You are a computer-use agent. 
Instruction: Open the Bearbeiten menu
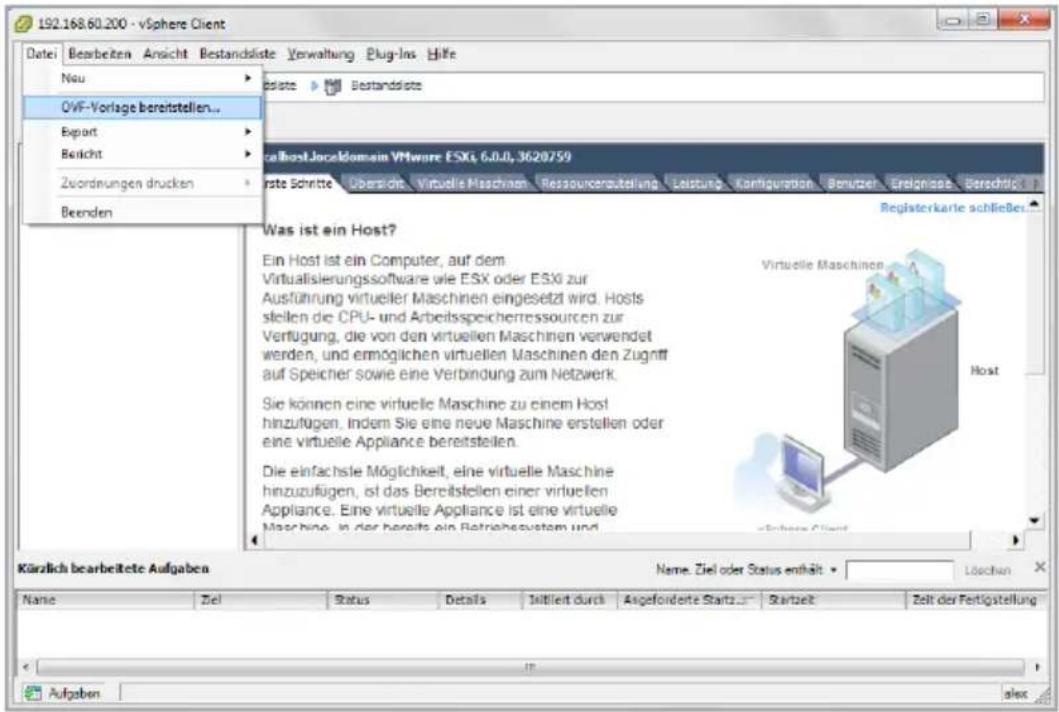100,53
